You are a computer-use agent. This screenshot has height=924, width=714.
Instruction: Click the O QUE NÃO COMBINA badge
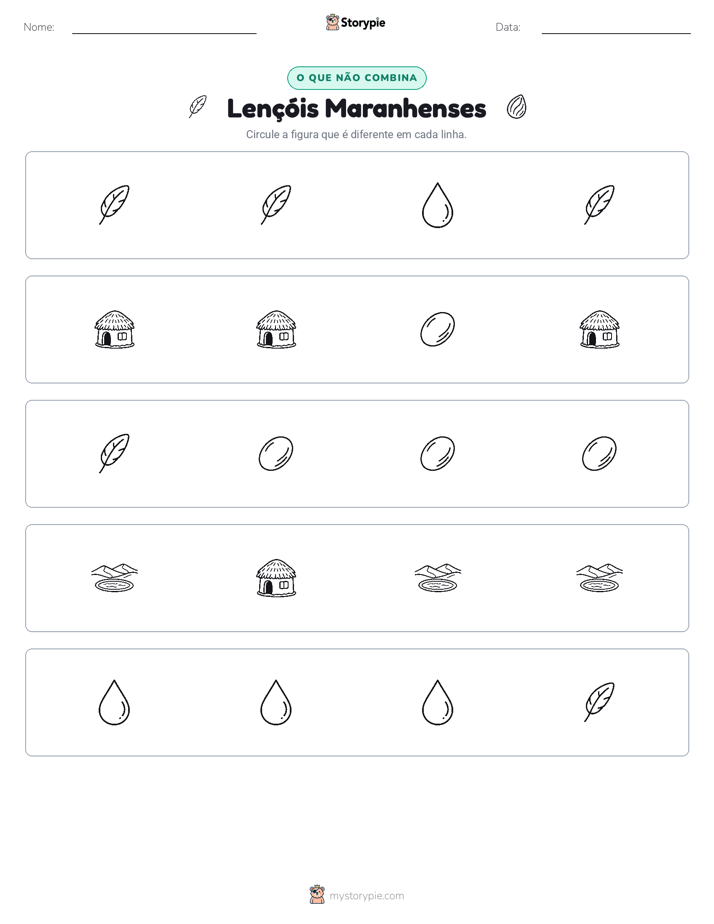click(356, 78)
